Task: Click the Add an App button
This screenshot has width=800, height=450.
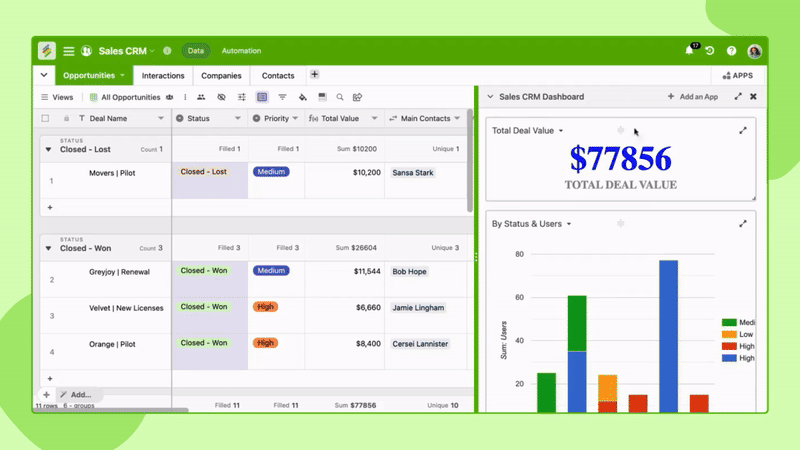Action: pos(692,97)
